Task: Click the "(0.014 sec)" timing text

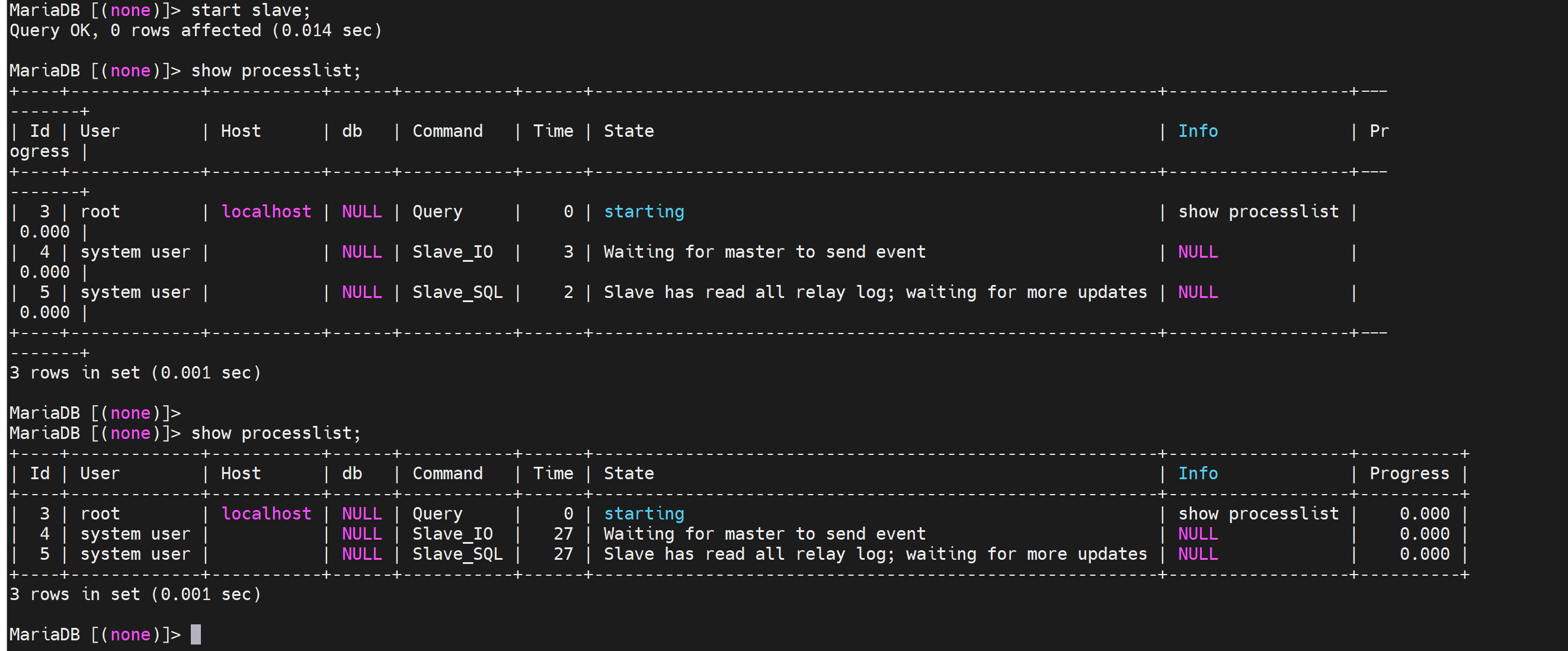Action: [x=327, y=30]
